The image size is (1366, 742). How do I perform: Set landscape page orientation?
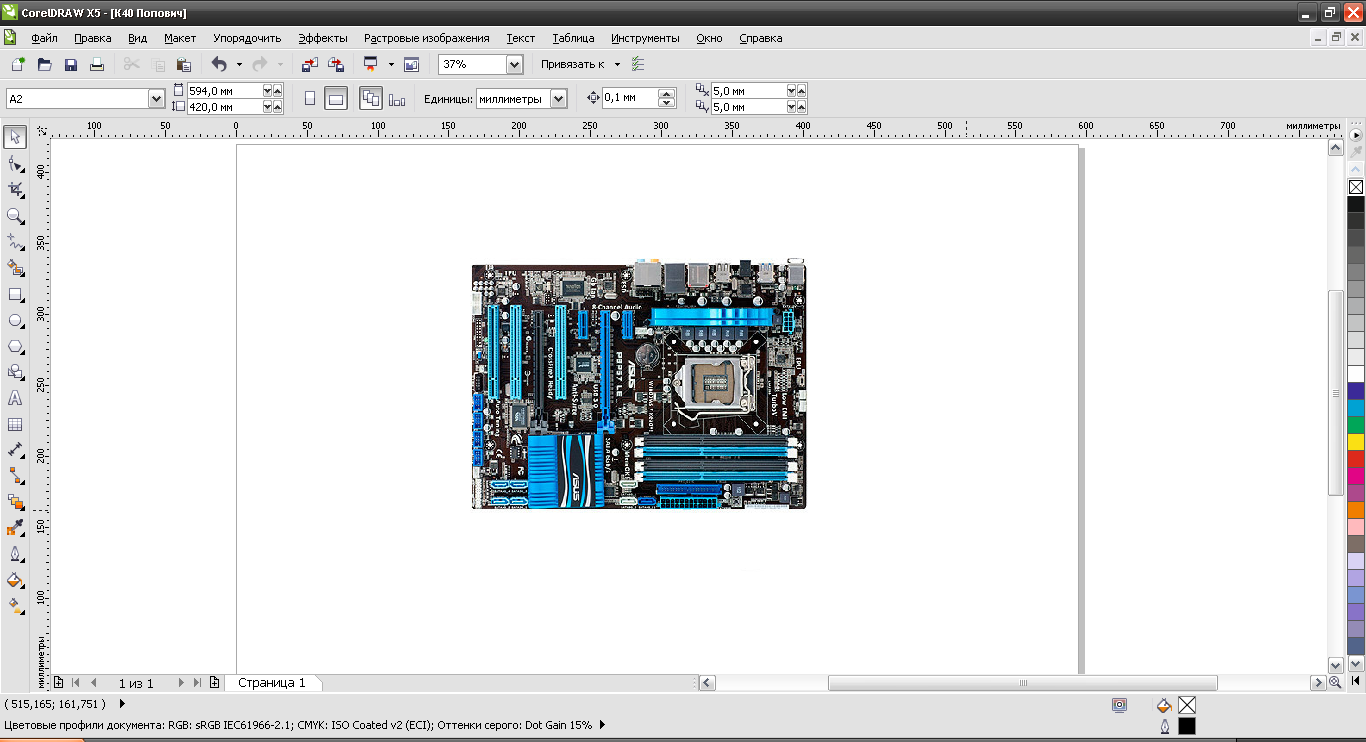[336, 98]
